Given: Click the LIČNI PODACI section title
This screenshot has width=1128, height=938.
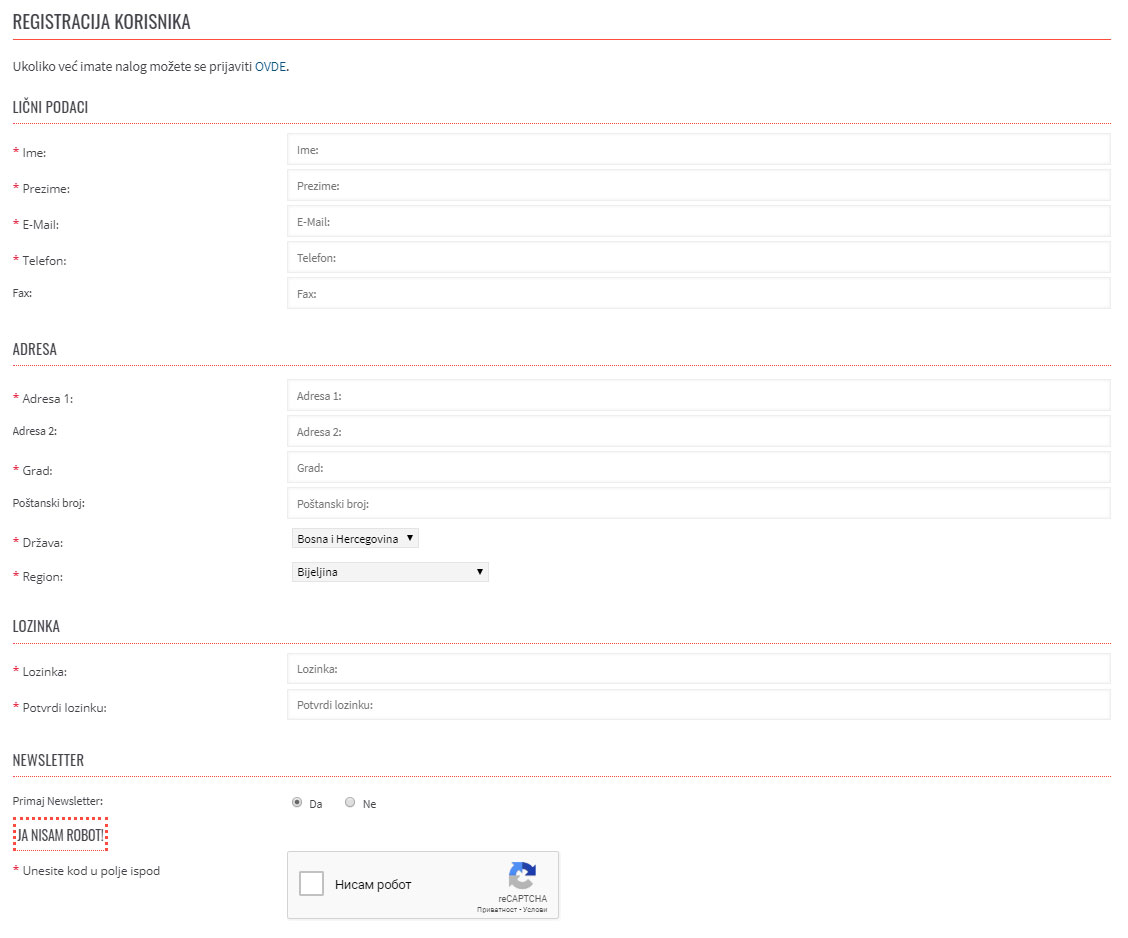Looking at the screenshot, I should [x=50, y=107].
